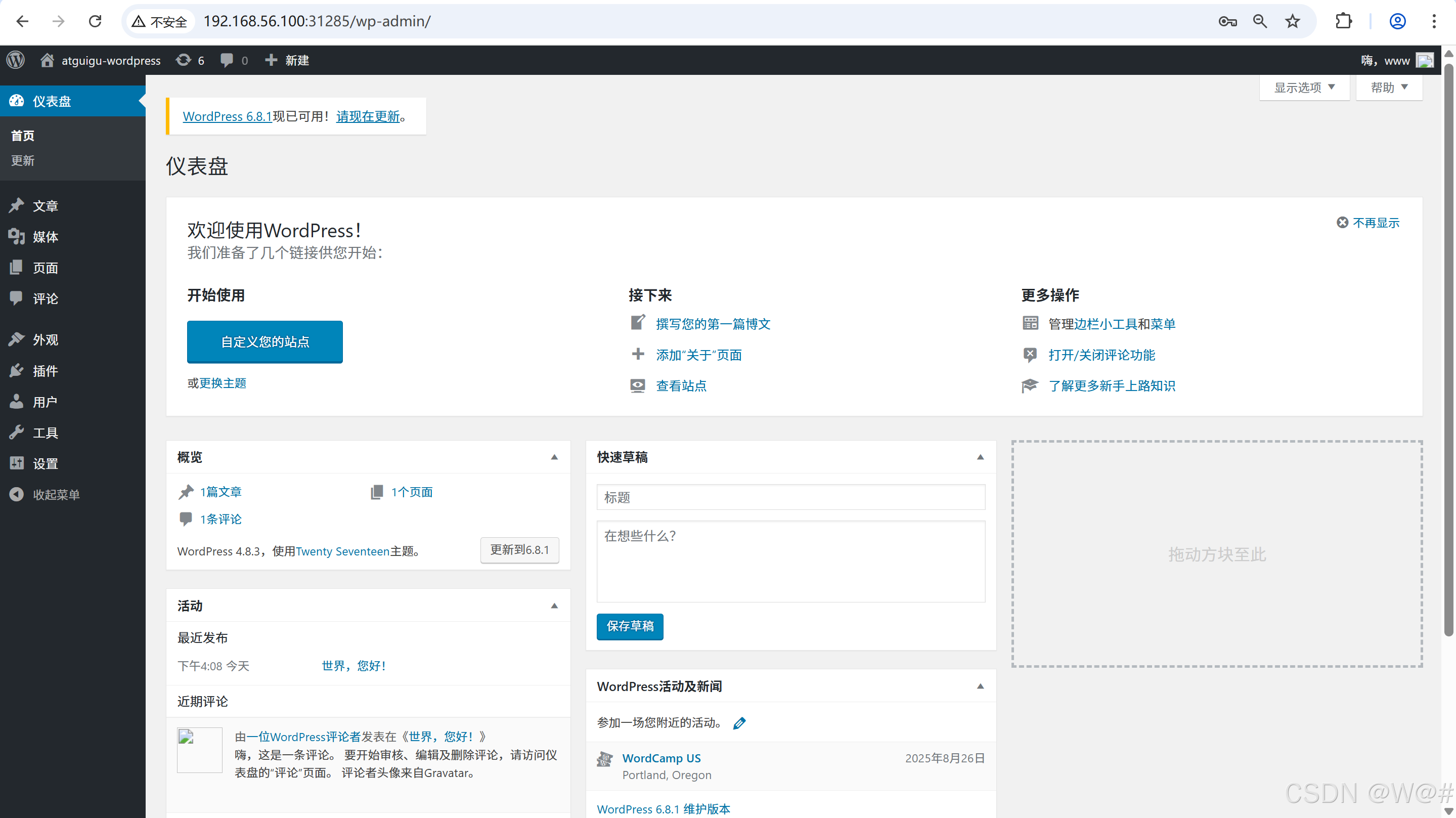Image resolution: width=1456 pixels, height=818 pixels.
Task: Open the 显示选项 dropdown
Action: tap(1304, 88)
